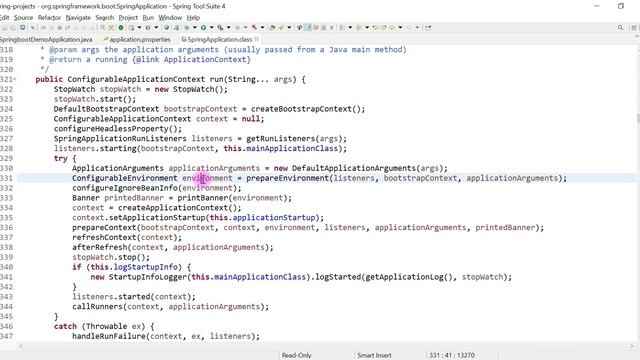Image resolution: width=640 pixels, height=360 pixels.
Task: Click the vertical scrollbar thumb of editor
Action: (x=638, y=118)
